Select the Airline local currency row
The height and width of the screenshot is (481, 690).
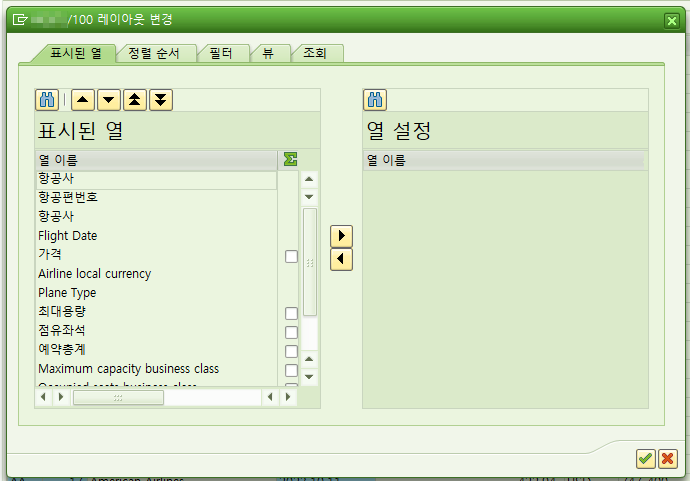[156, 273]
